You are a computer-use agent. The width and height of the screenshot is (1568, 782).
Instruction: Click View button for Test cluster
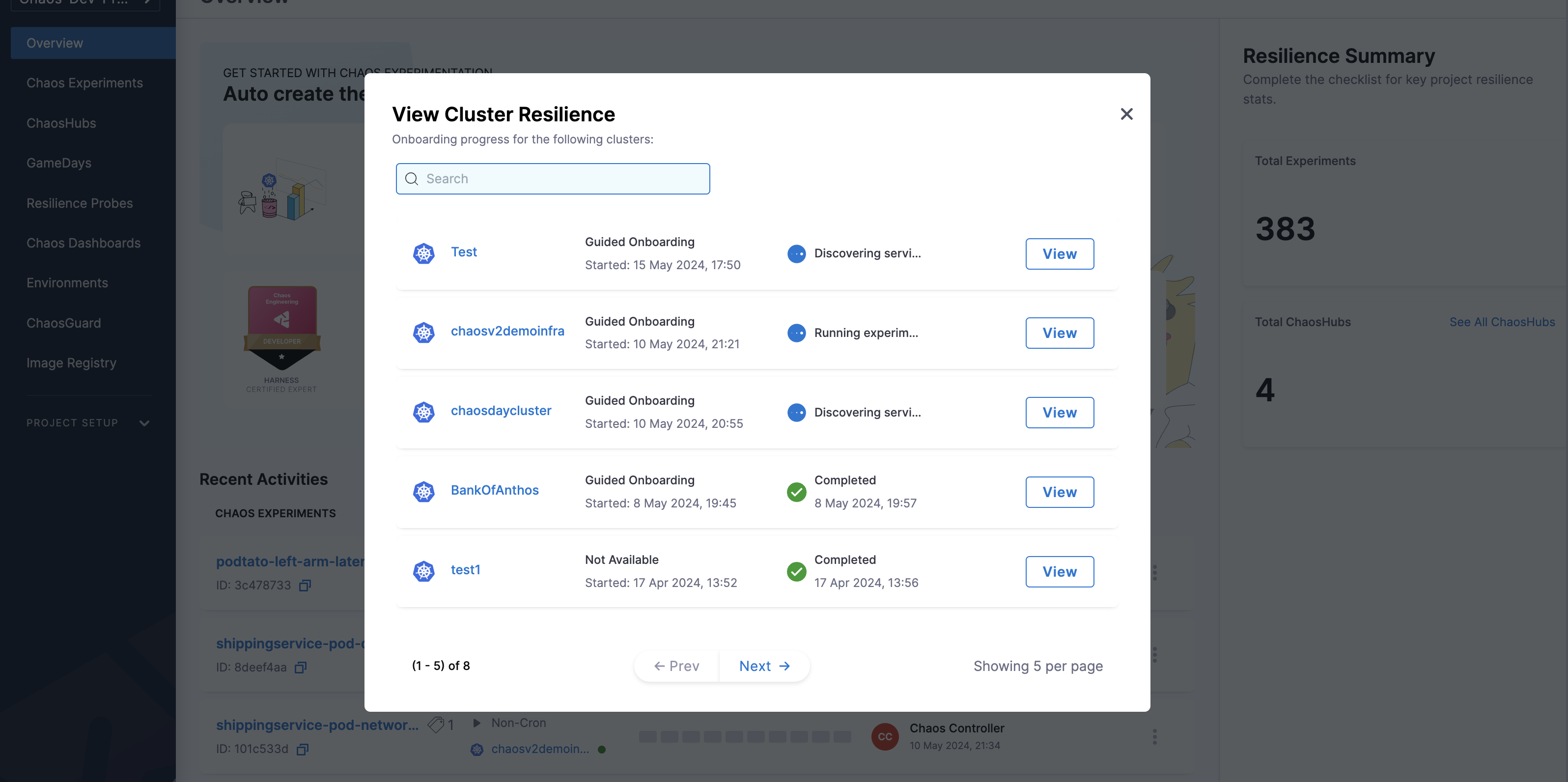(x=1059, y=254)
